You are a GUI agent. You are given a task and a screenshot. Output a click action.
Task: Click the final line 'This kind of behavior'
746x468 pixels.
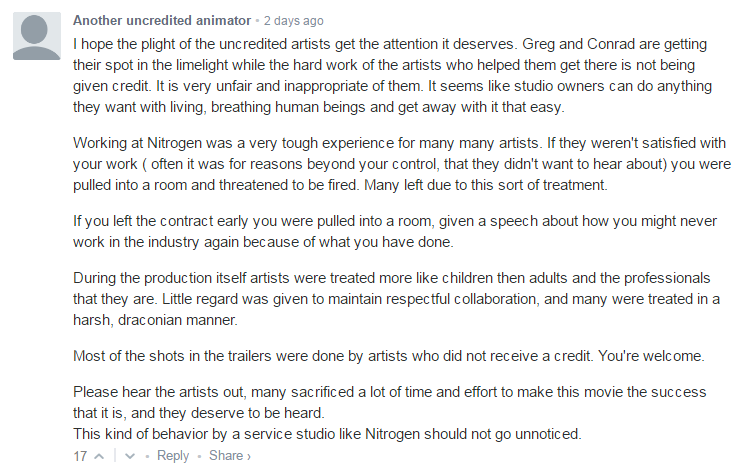click(x=327, y=434)
